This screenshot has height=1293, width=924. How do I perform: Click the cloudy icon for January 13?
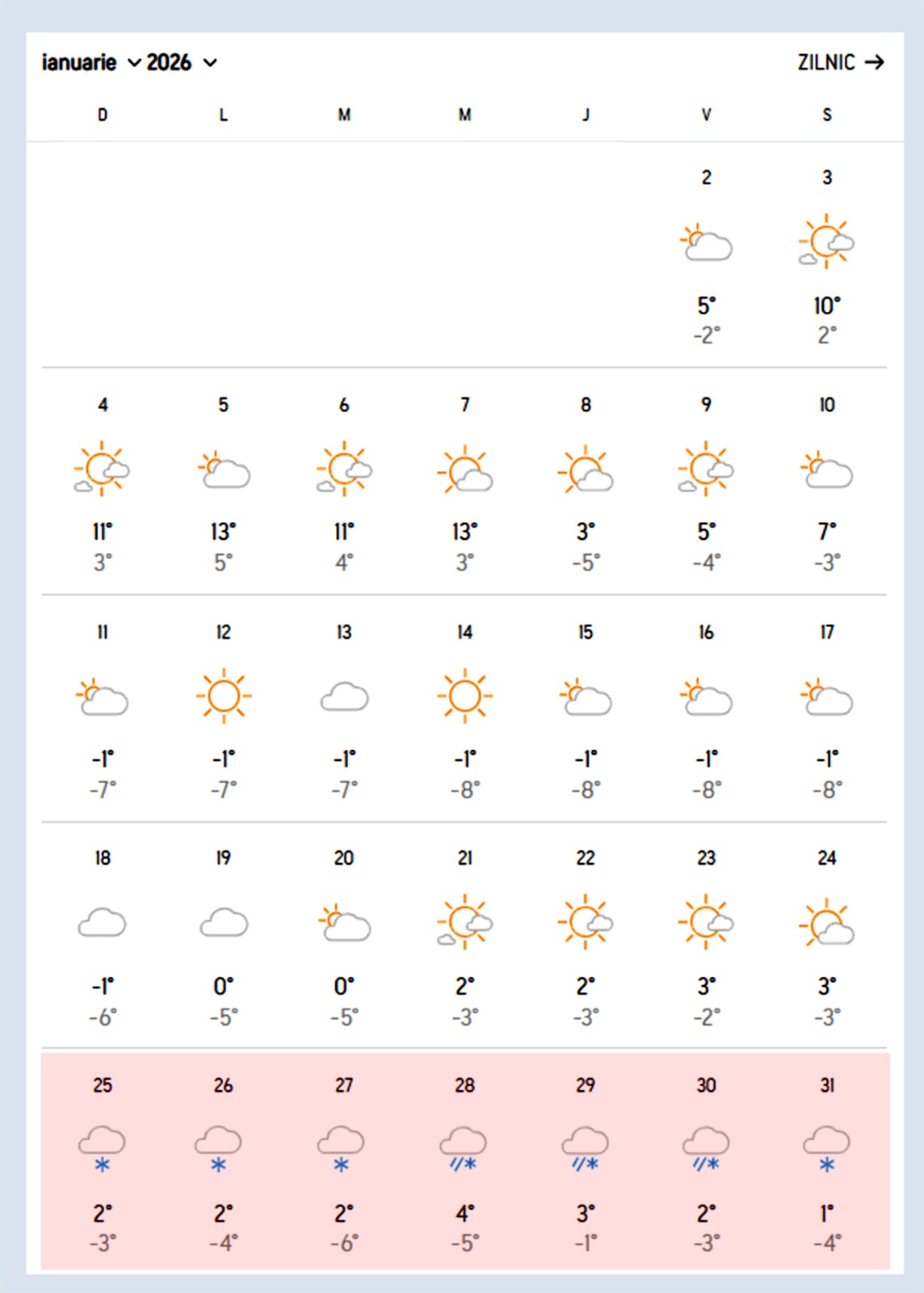click(344, 697)
